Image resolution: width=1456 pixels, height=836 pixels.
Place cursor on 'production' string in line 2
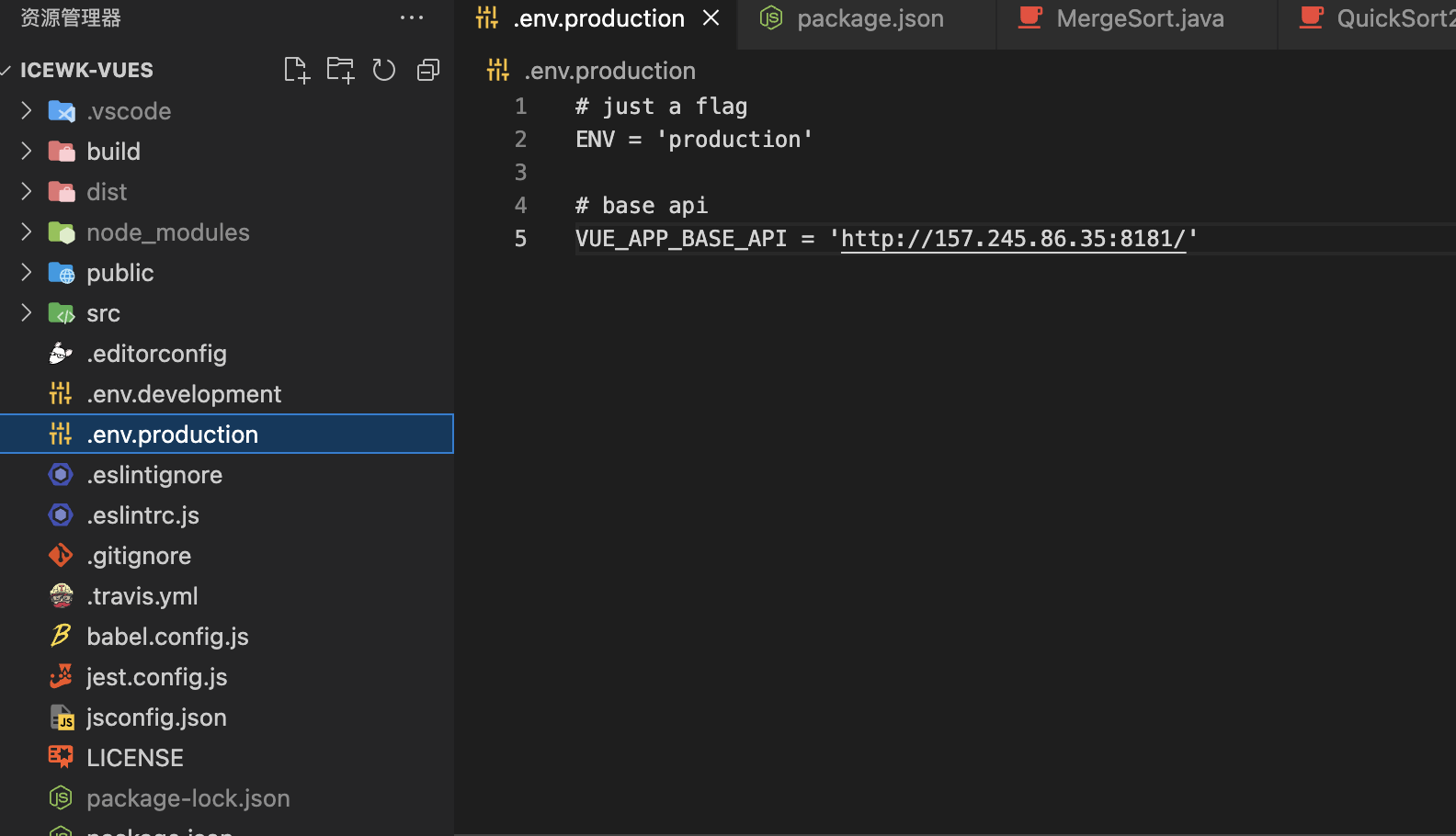734,140
